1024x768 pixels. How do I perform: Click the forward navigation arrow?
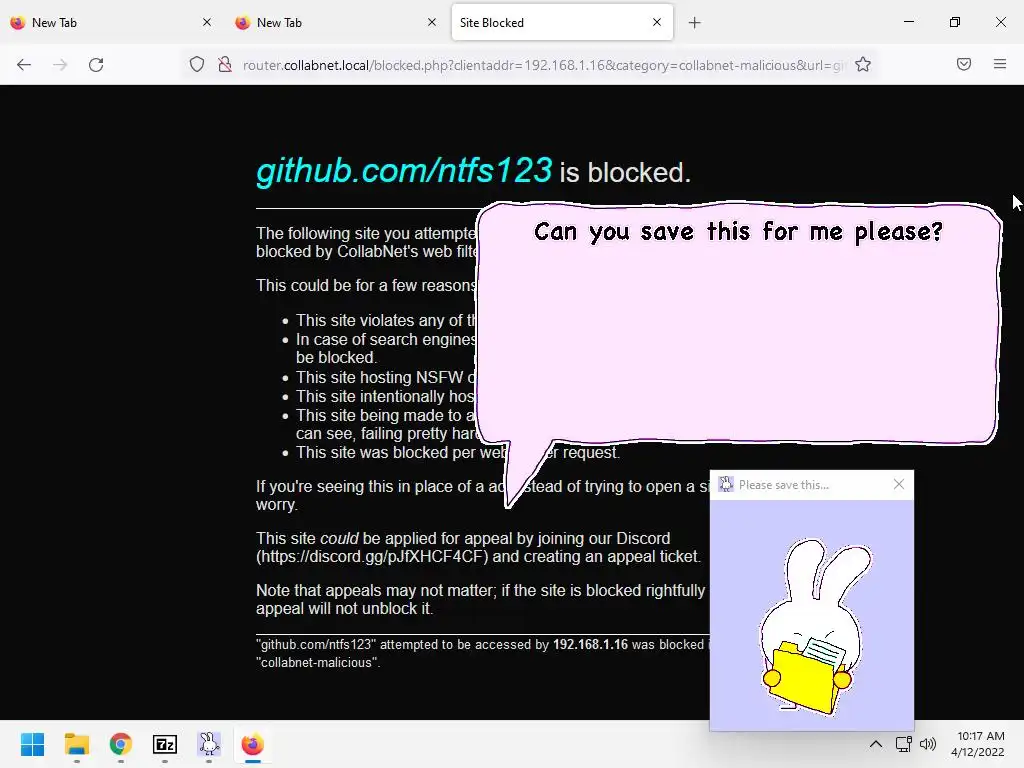[60, 65]
